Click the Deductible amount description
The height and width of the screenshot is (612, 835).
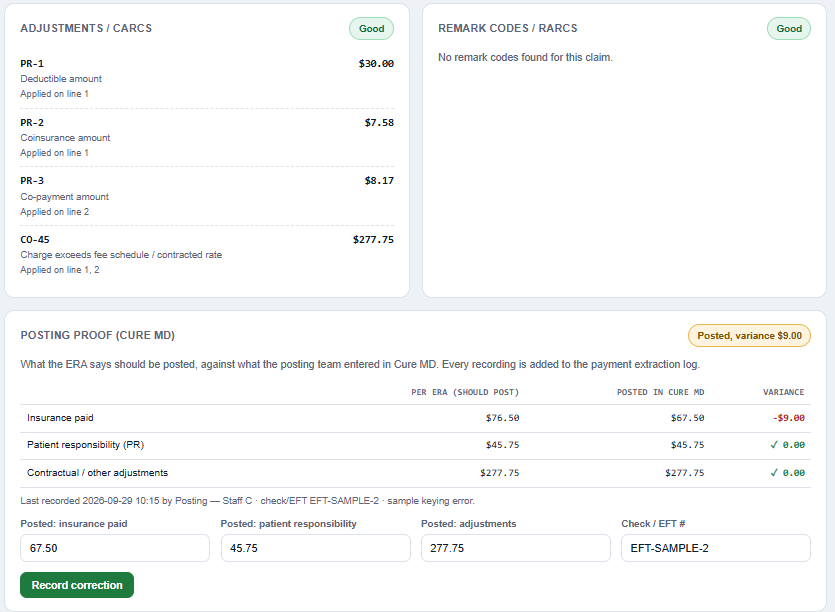(61, 79)
